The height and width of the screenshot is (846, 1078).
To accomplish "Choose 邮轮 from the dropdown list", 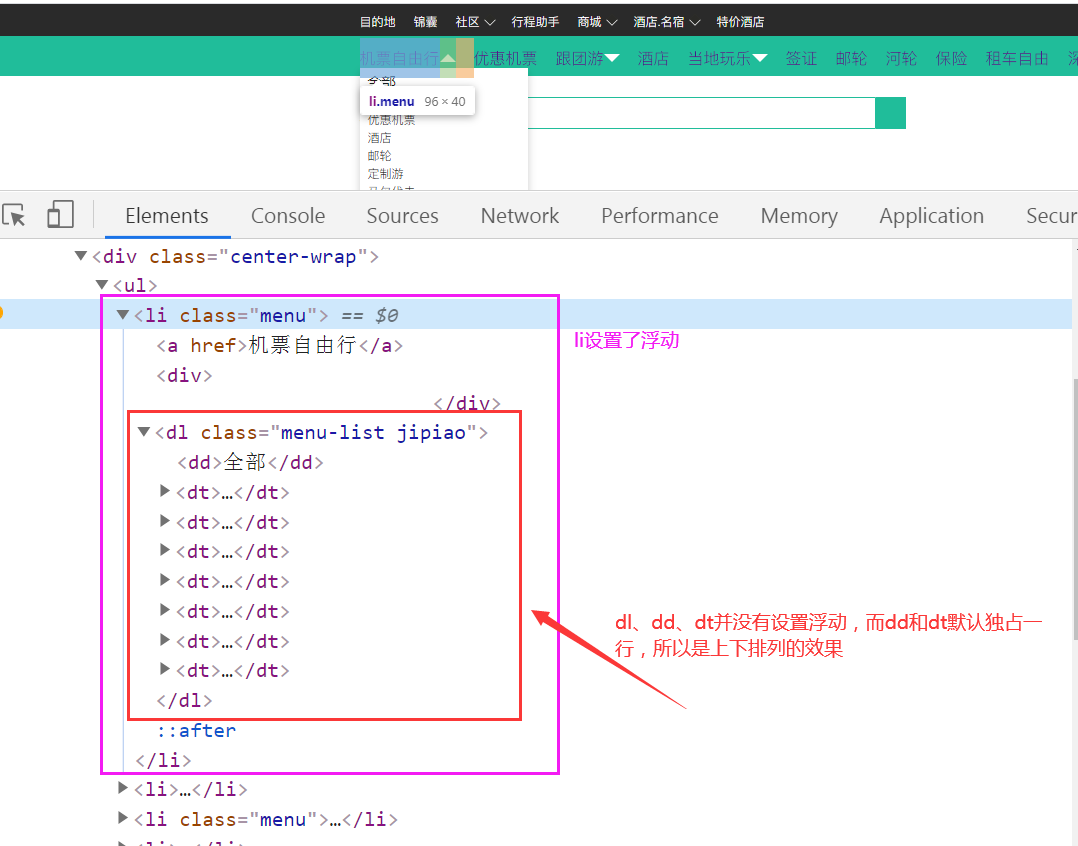I will (380, 156).
